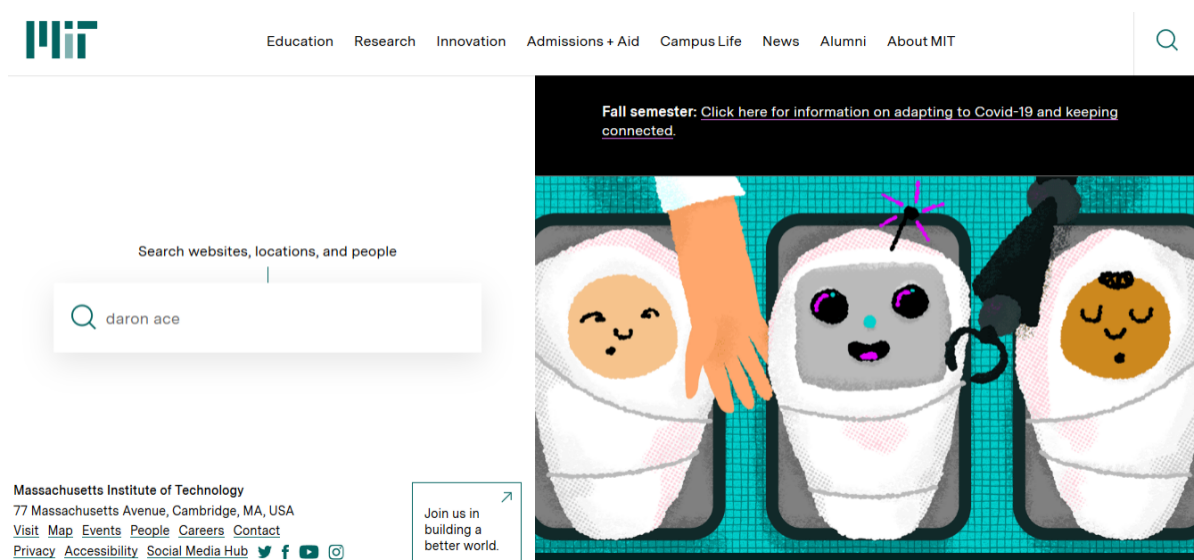1194x560 pixels.
Task: Open the Alumni page
Action: (x=843, y=41)
